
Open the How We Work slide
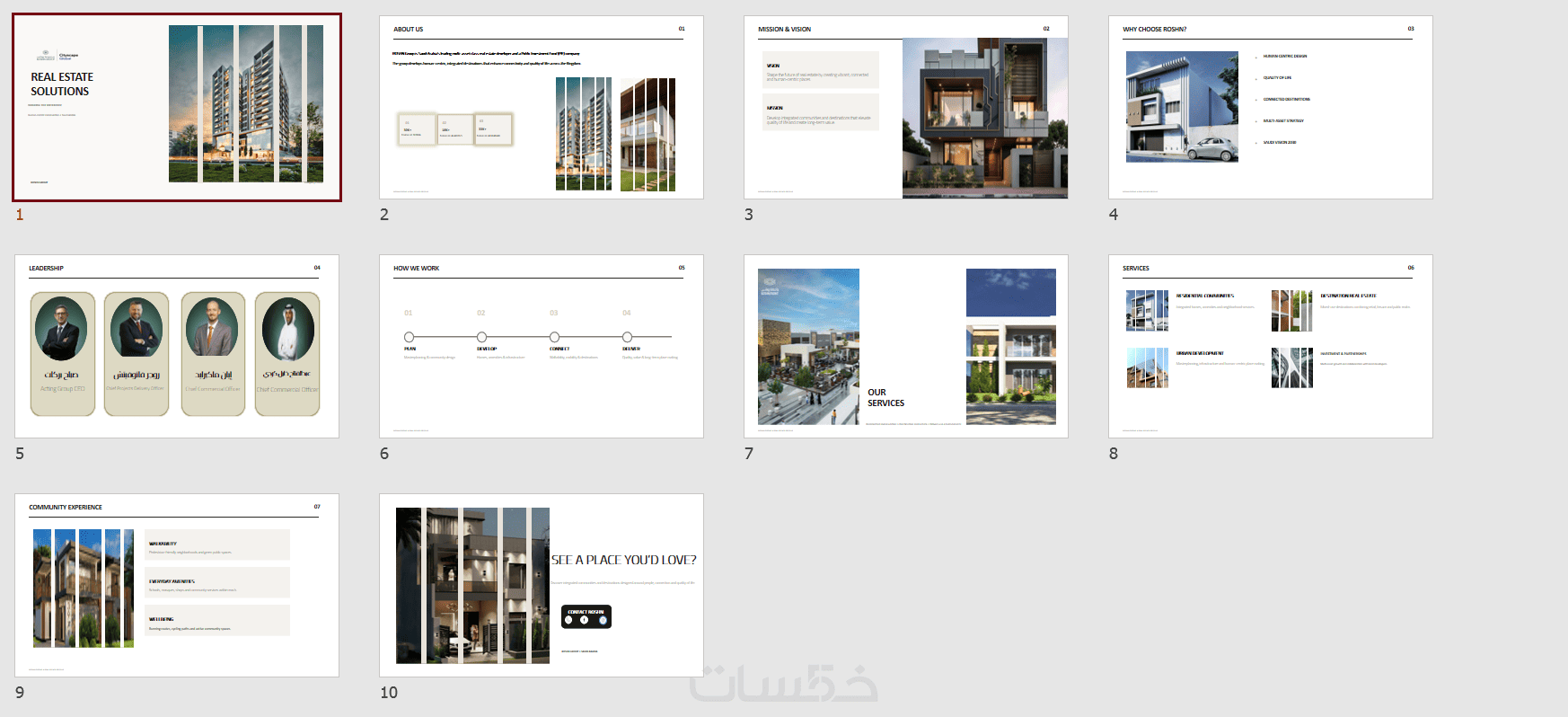coord(542,346)
